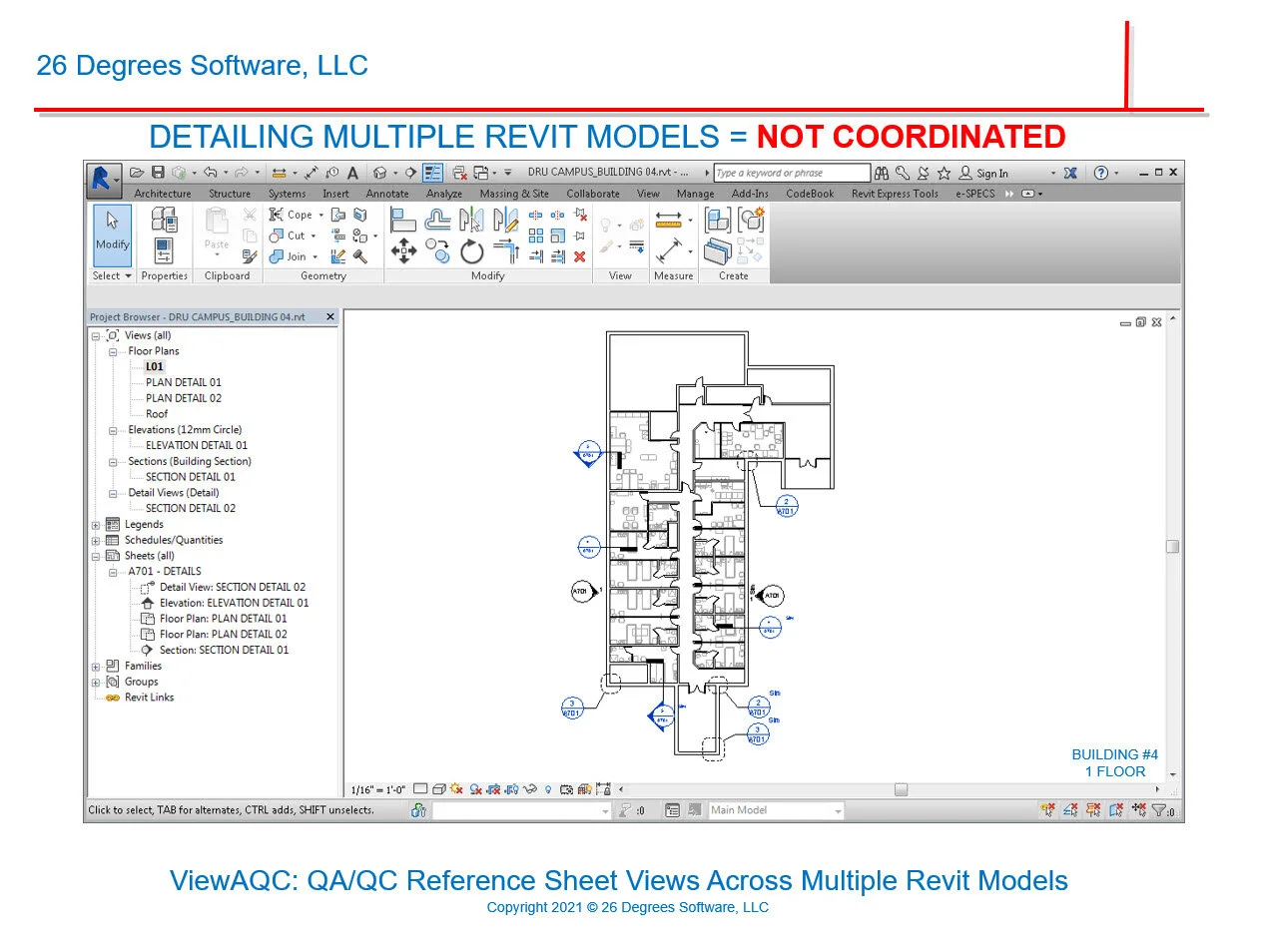
Task: Click the Properties palette icon below it
Action: pyautogui.click(x=164, y=250)
